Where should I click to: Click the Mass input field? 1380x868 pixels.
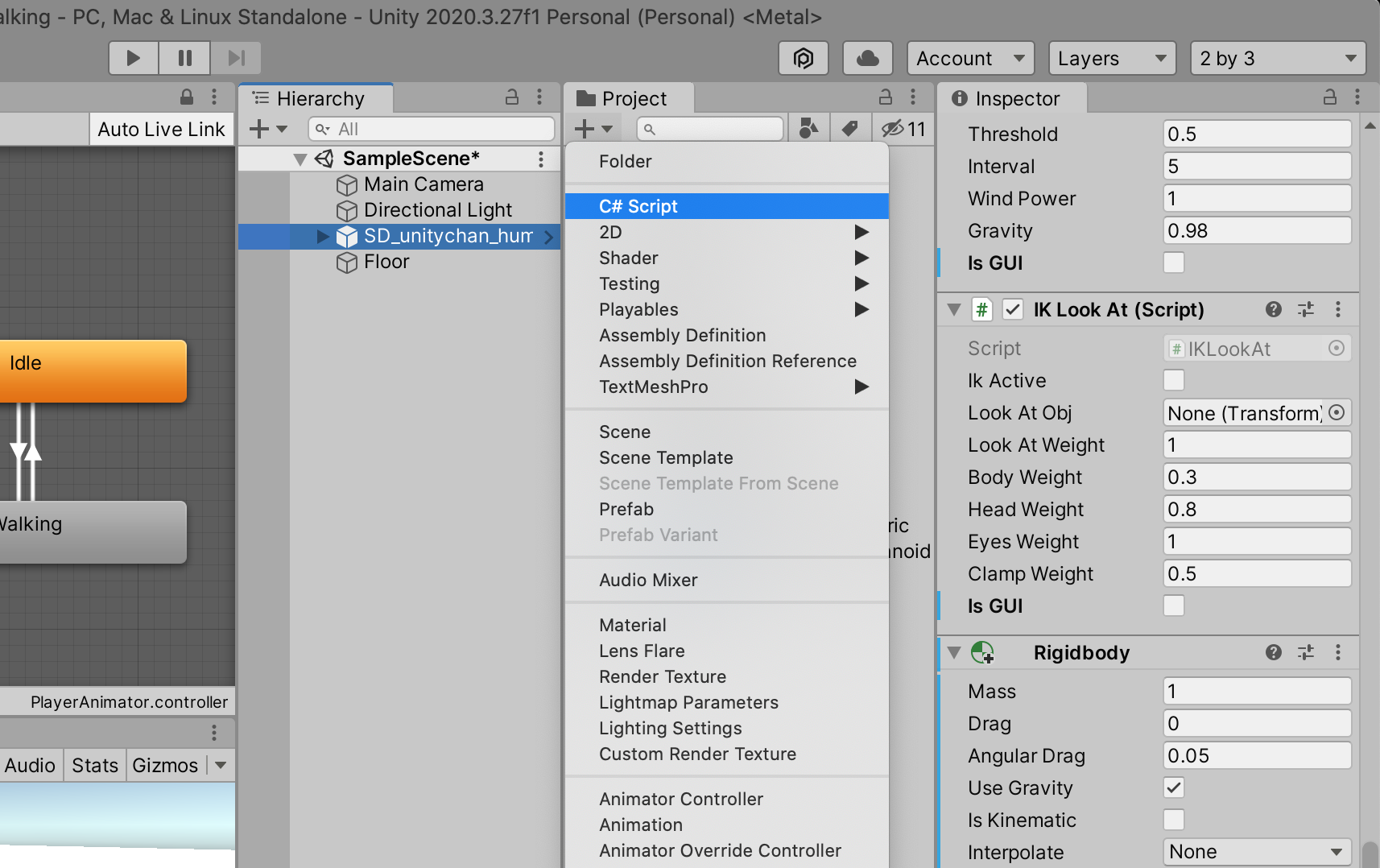pos(1256,691)
